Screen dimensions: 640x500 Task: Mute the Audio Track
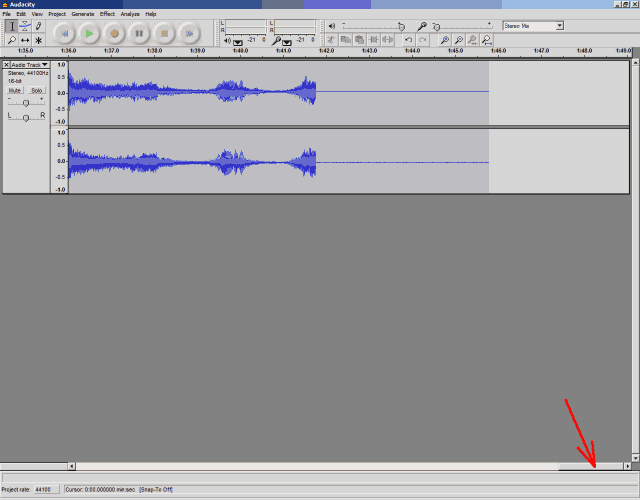click(15, 90)
